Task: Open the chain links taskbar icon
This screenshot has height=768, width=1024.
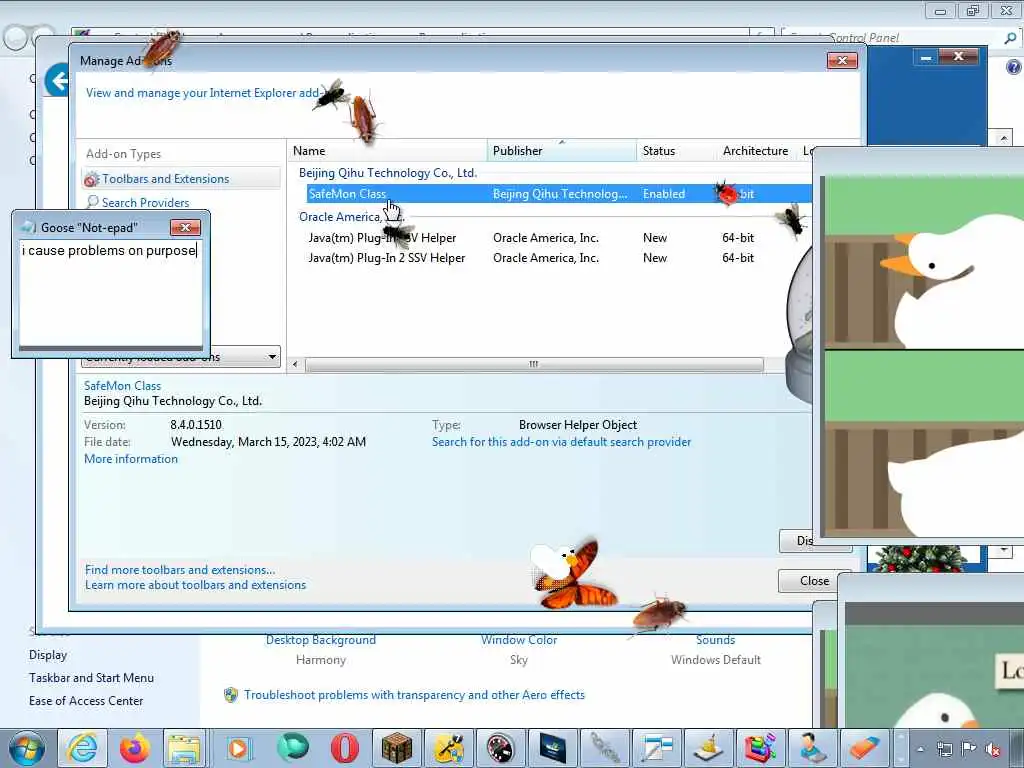Action: 605,748
